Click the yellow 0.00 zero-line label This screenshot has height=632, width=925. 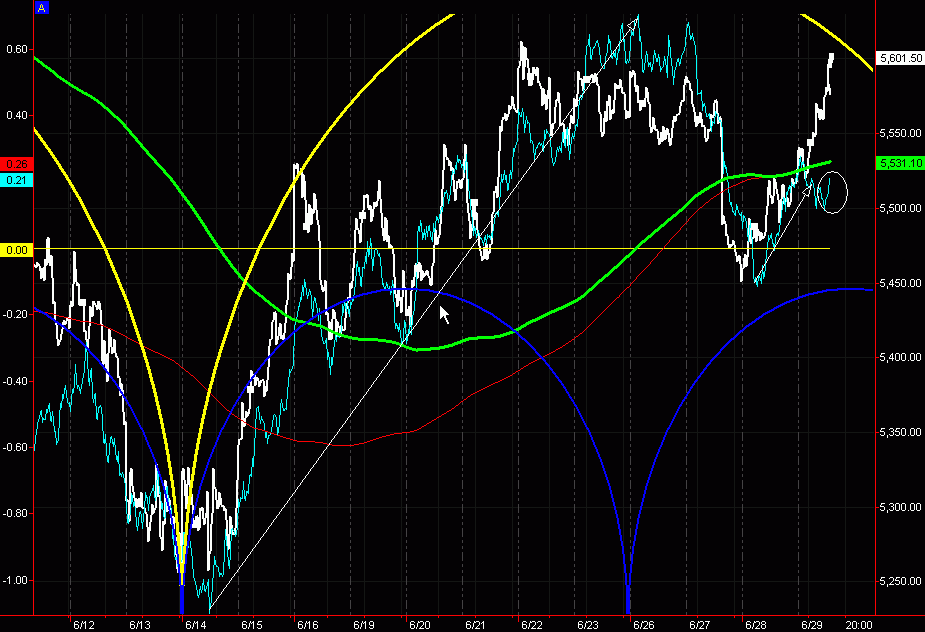[x=17, y=250]
